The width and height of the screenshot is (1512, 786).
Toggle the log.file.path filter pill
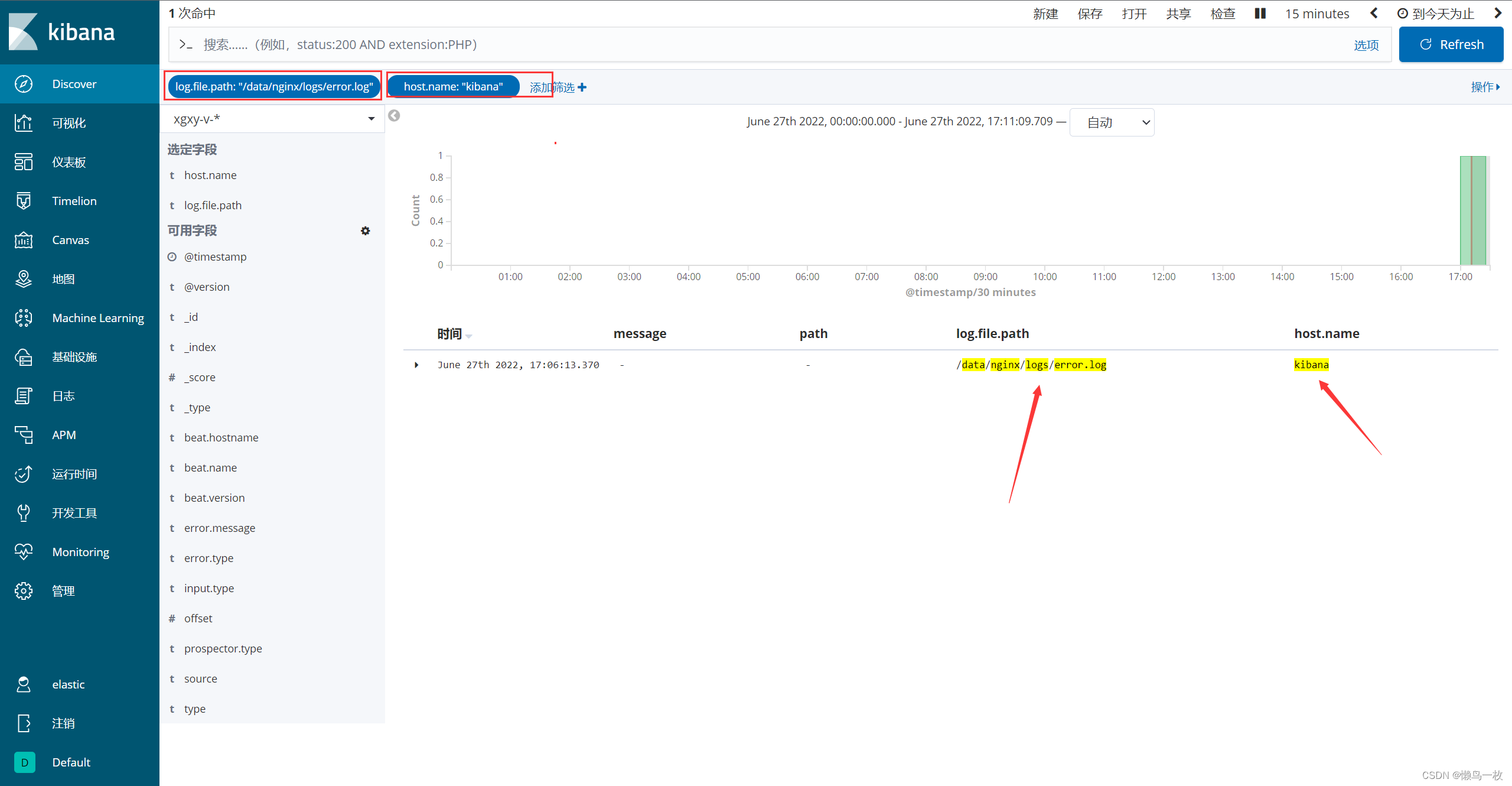click(x=273, y=87)
